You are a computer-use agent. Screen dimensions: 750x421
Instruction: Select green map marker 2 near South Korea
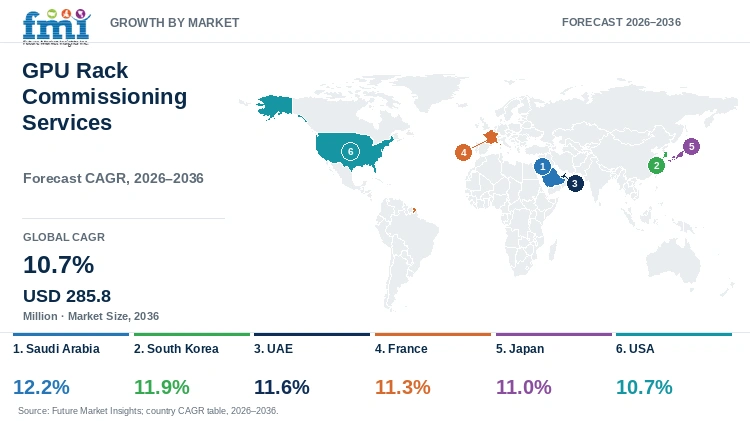click(656, 166)
